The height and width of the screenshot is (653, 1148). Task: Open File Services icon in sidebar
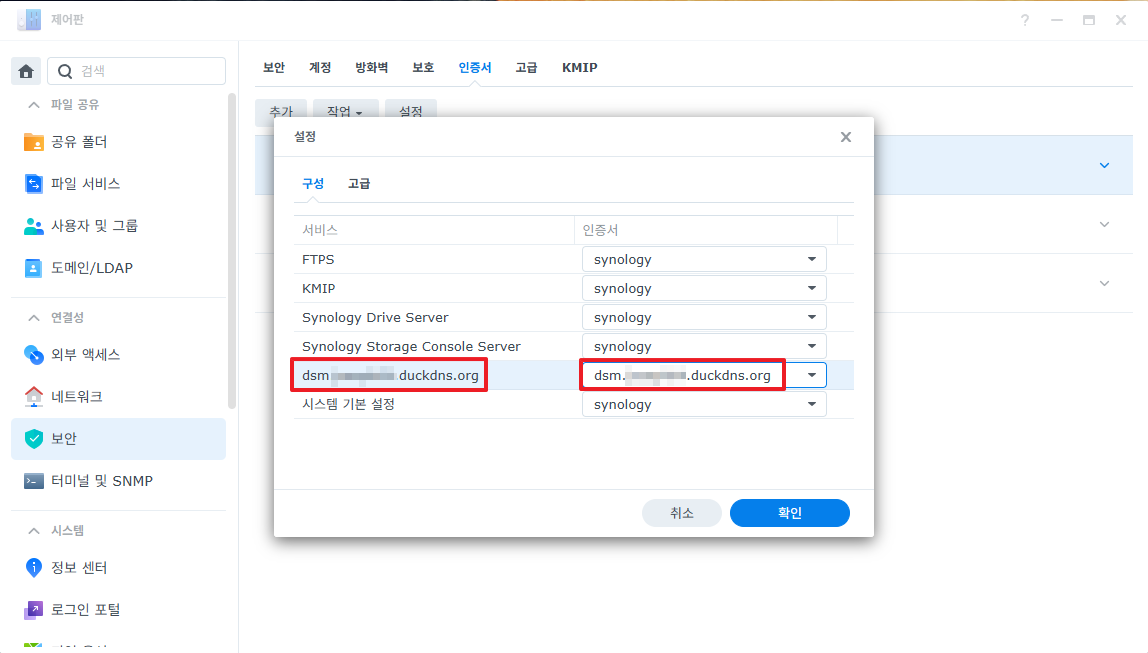coord(34,184)
